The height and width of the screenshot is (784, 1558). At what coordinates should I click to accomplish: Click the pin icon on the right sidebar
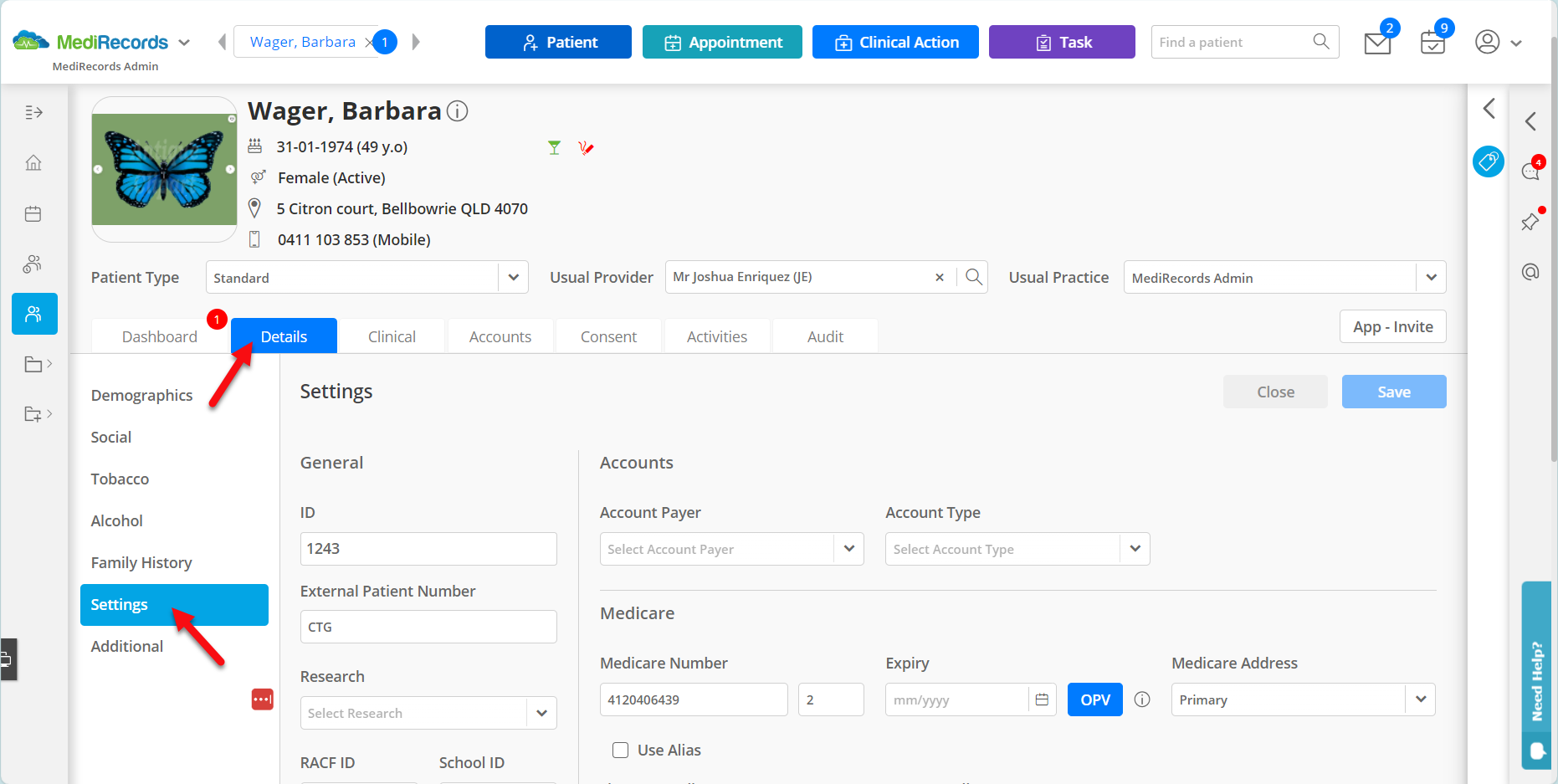1530,222
